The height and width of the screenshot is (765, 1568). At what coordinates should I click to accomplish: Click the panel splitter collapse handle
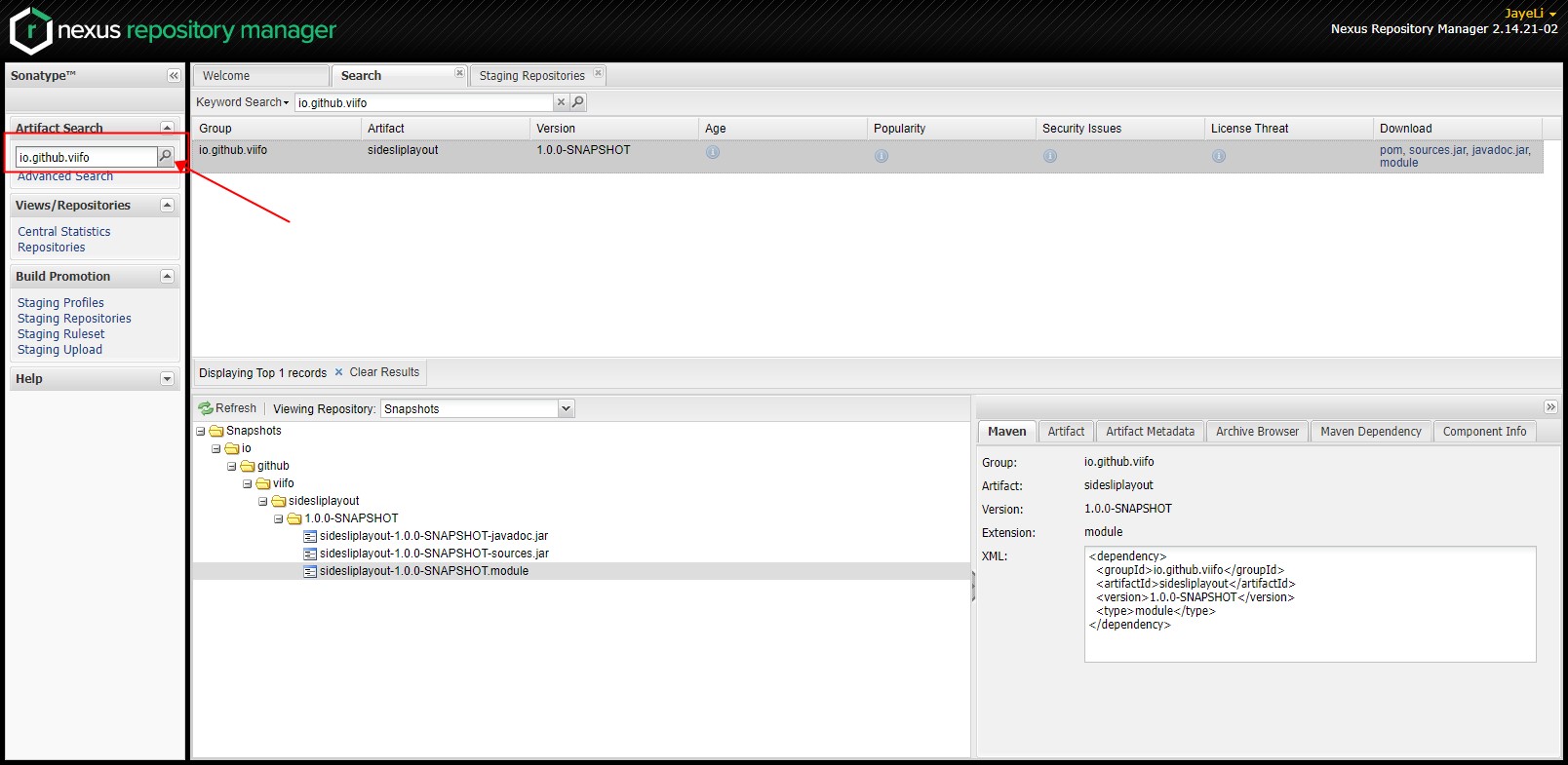tap(973, 586)
